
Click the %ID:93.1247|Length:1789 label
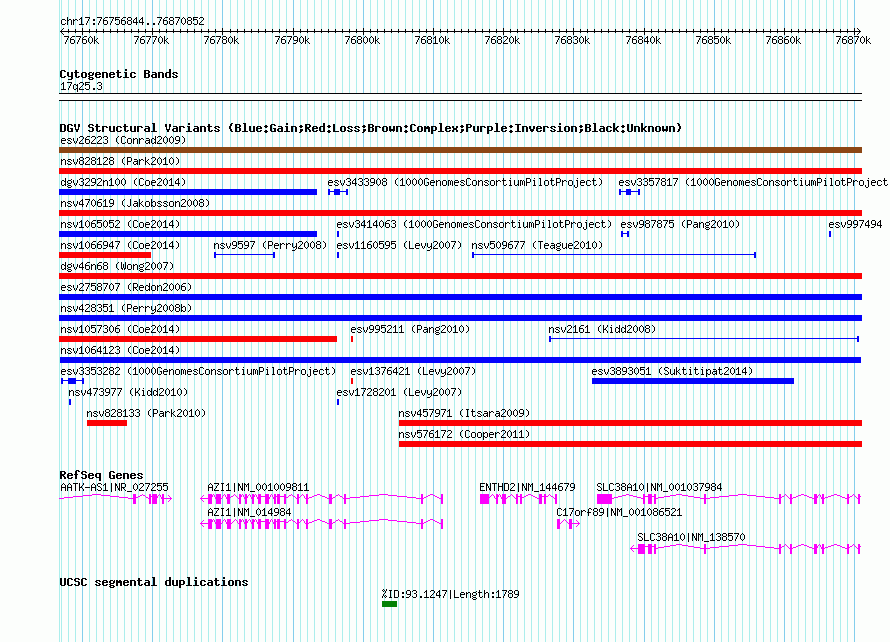pyautogui.click(x=451, y=594)
